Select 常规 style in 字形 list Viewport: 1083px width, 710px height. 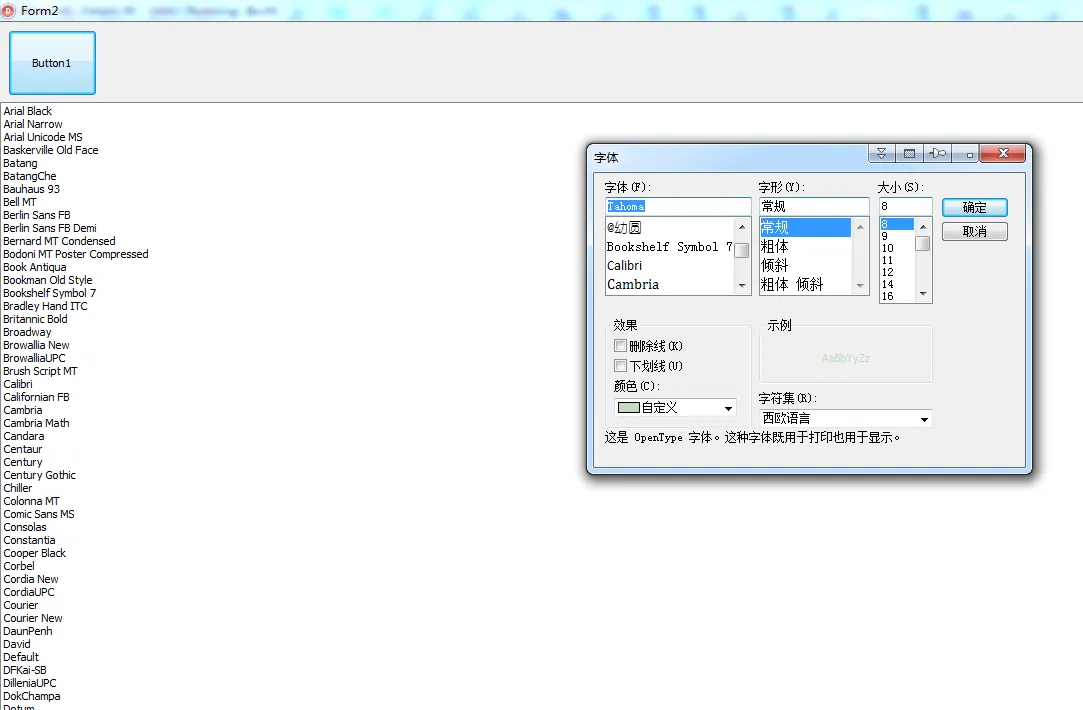[x=805, y=227]
